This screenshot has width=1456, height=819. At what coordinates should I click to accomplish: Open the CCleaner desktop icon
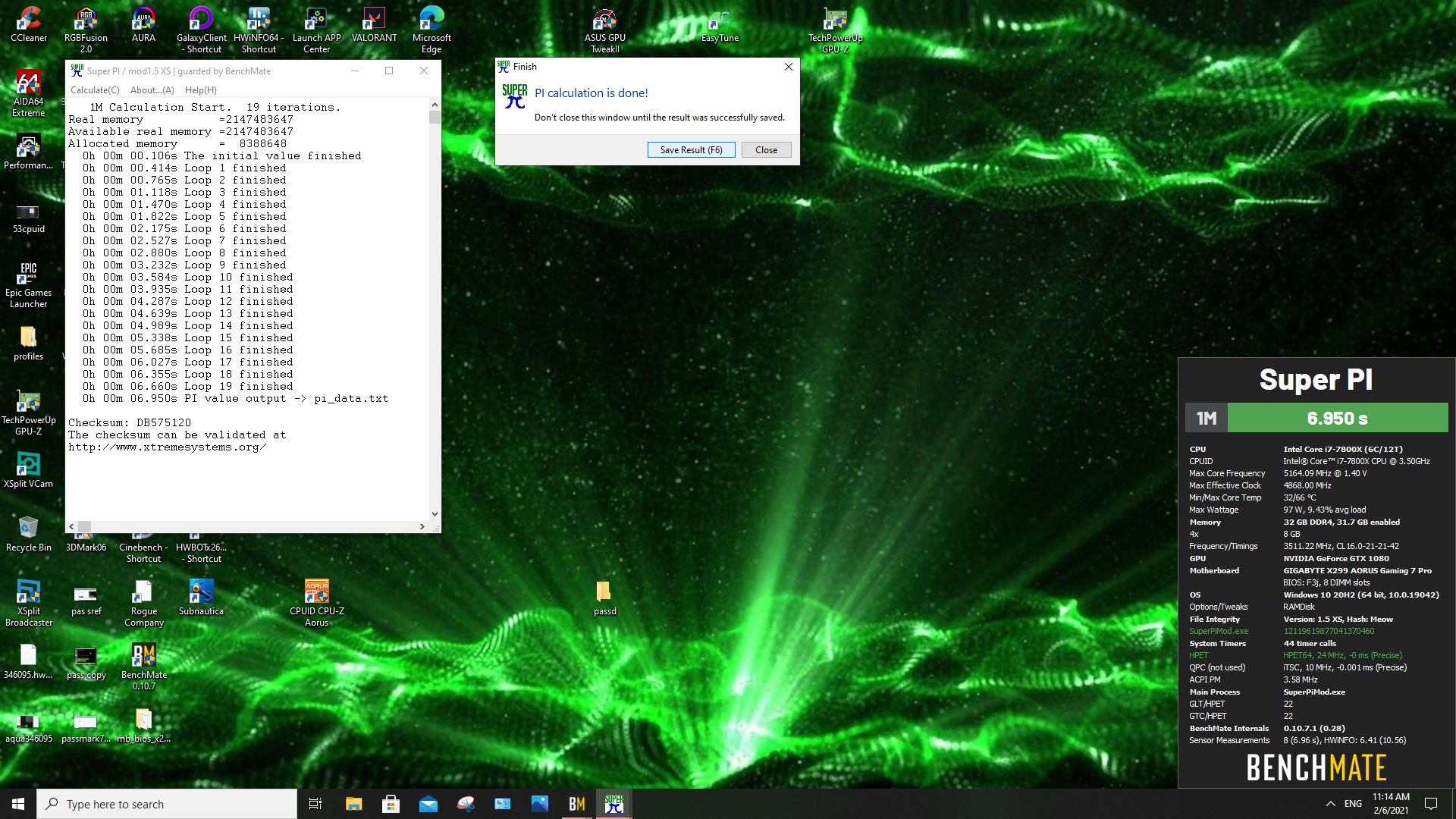tap(29, 24)
